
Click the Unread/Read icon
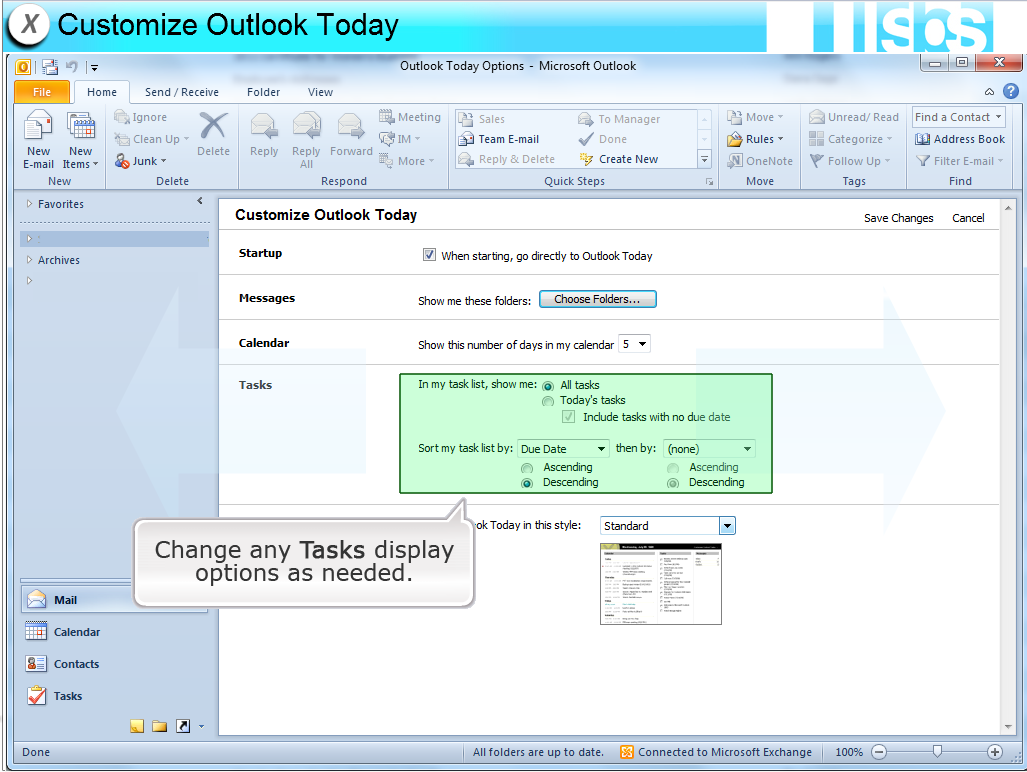click(816, 117)
